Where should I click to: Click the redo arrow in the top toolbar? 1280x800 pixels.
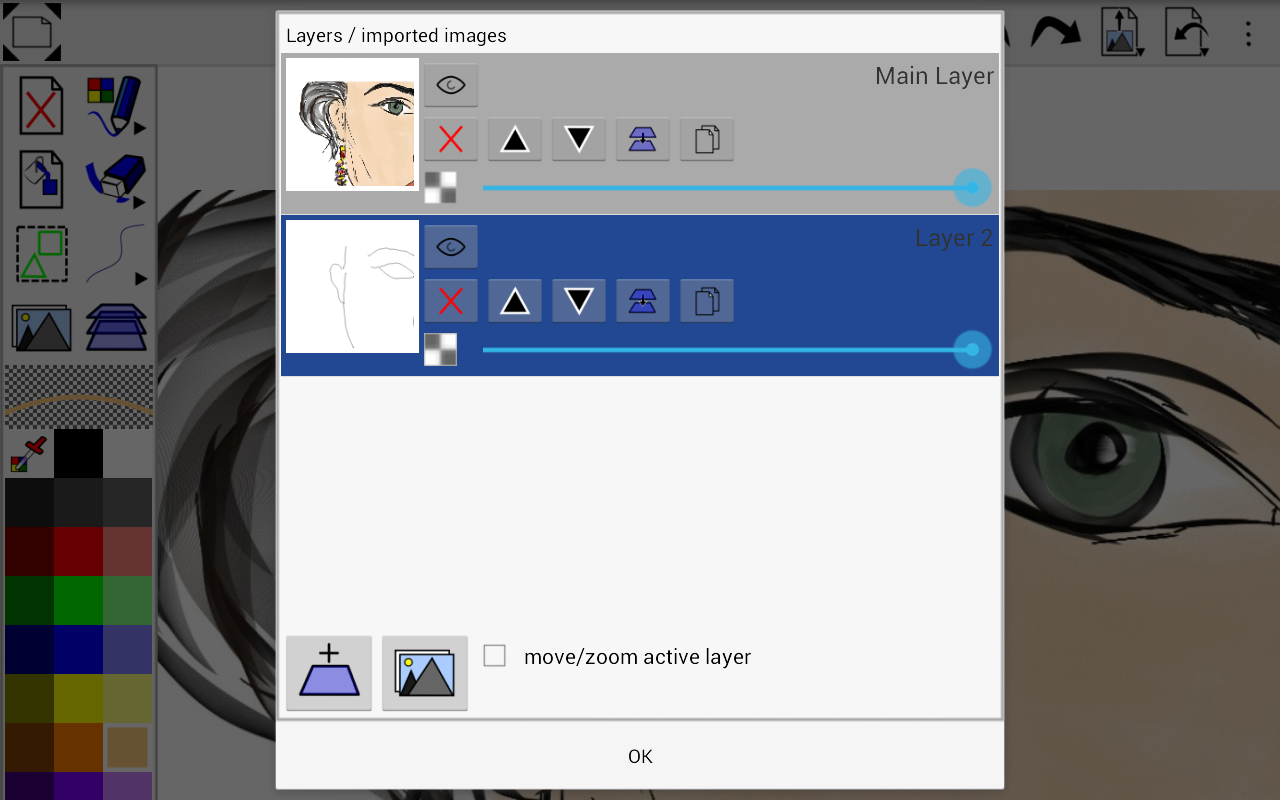point(1055,31)
